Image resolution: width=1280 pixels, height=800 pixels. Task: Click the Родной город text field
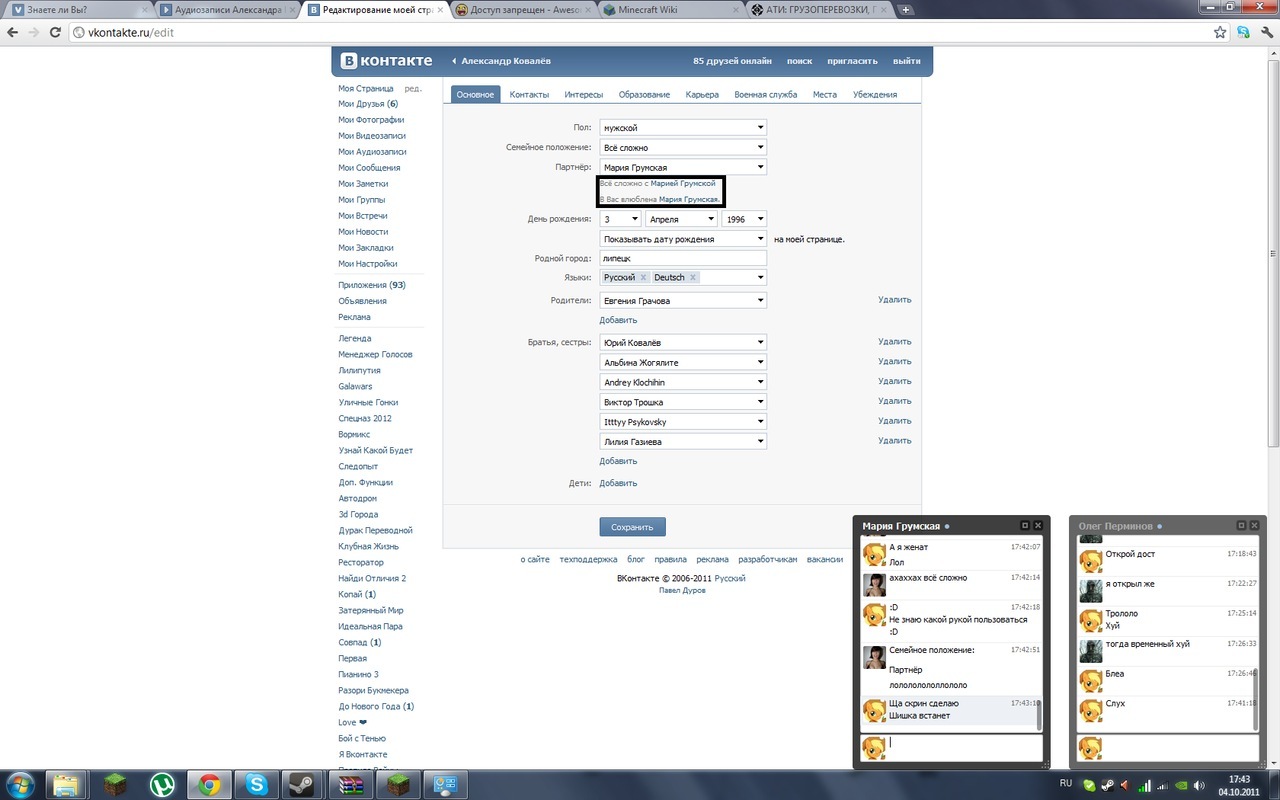pos(682,258)
